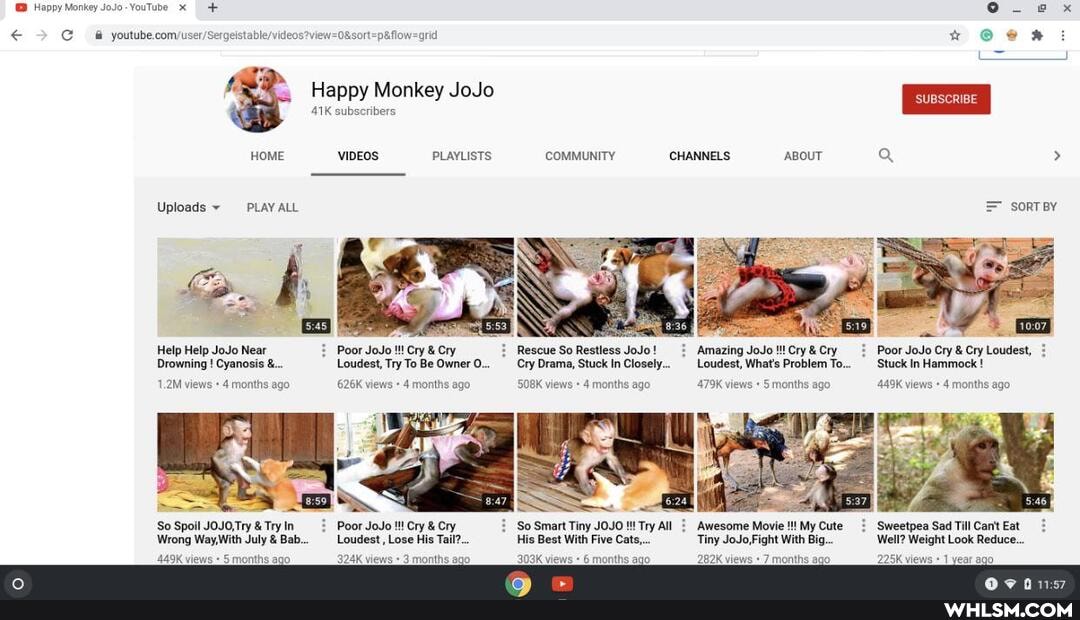Open Sweetpea Sad Till Can't Eat Well title
This screenshot has height=620, width=1080.
951,533
